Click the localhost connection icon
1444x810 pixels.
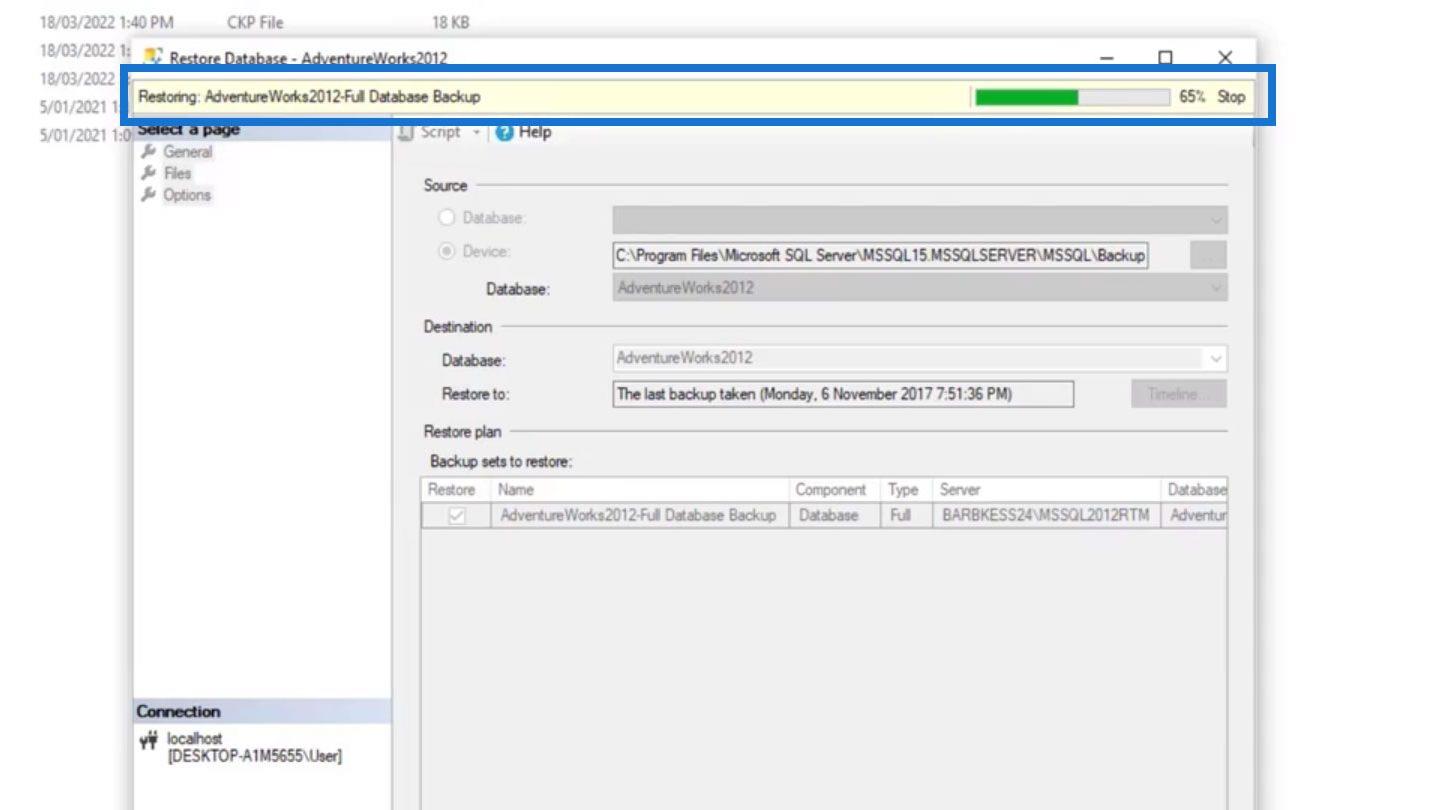pos(149,741)
